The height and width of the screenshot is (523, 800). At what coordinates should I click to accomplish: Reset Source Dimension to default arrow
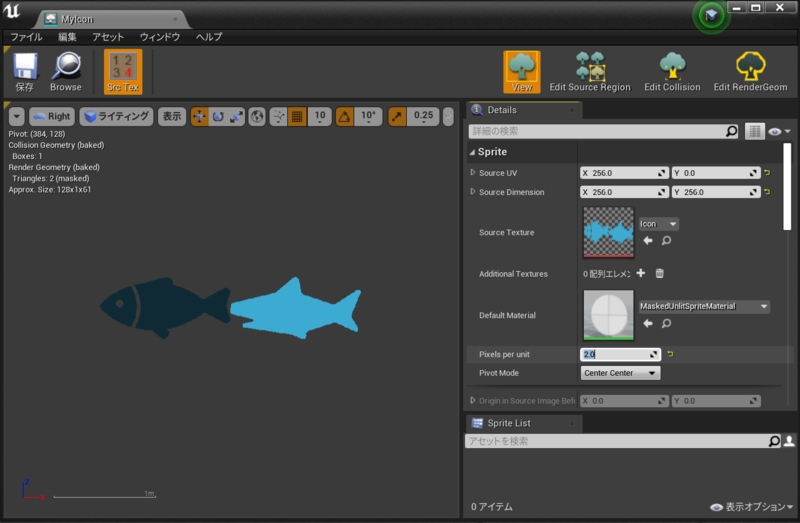767,192
